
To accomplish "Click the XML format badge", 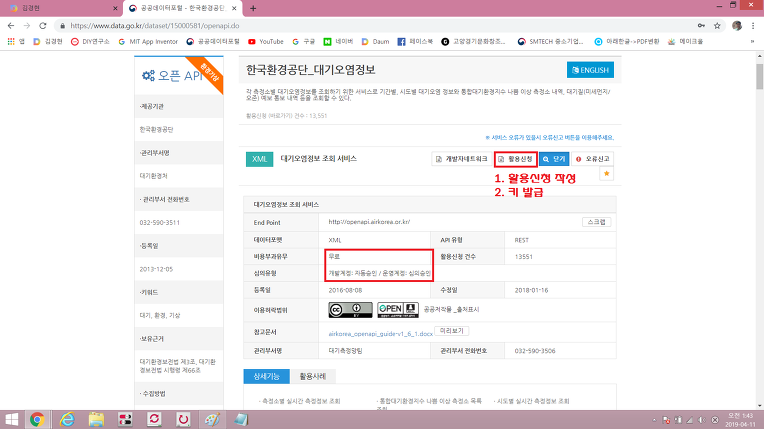I will tap(259, 159).
